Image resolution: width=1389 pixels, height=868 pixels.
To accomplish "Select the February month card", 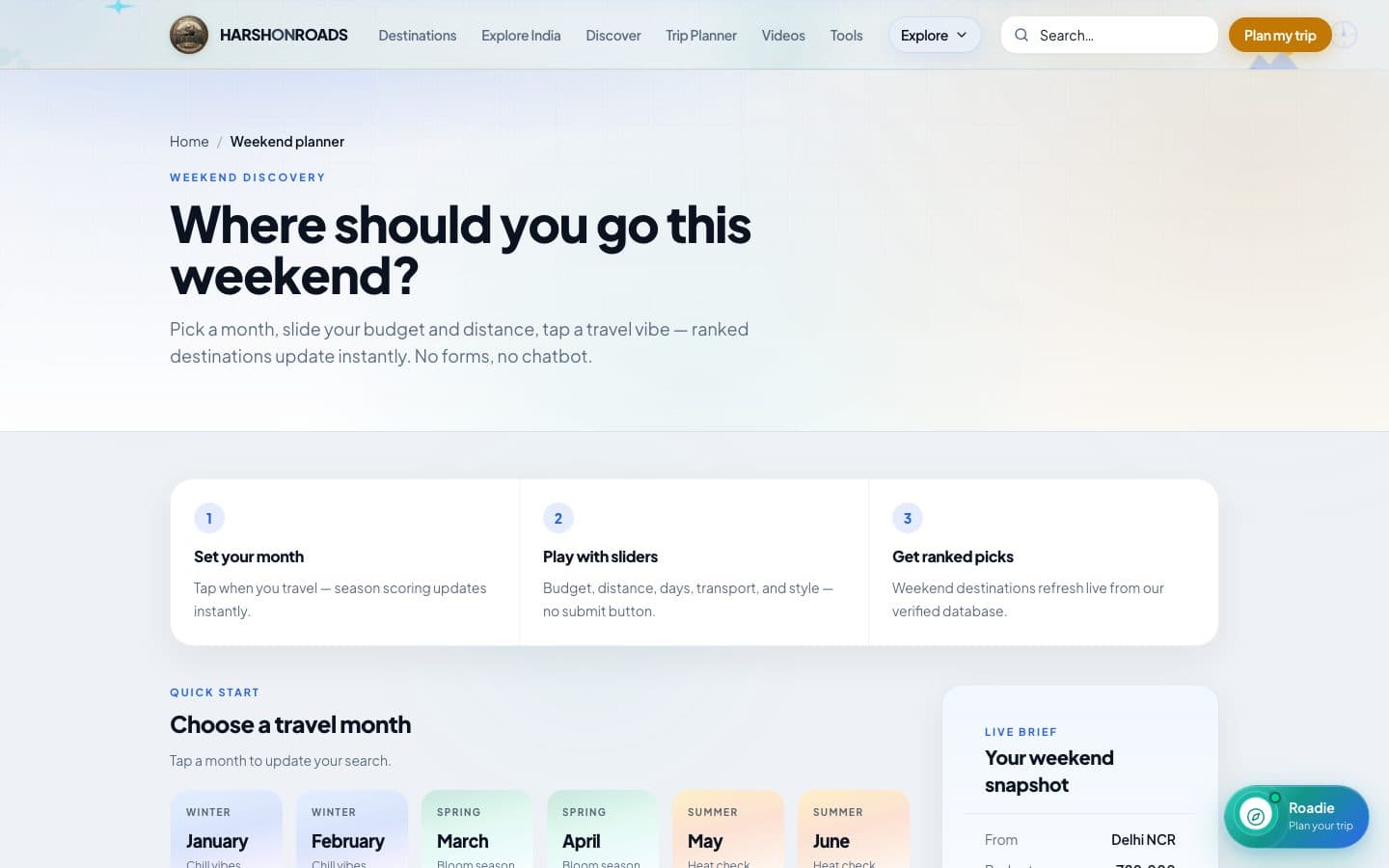I will coord(352,829).
